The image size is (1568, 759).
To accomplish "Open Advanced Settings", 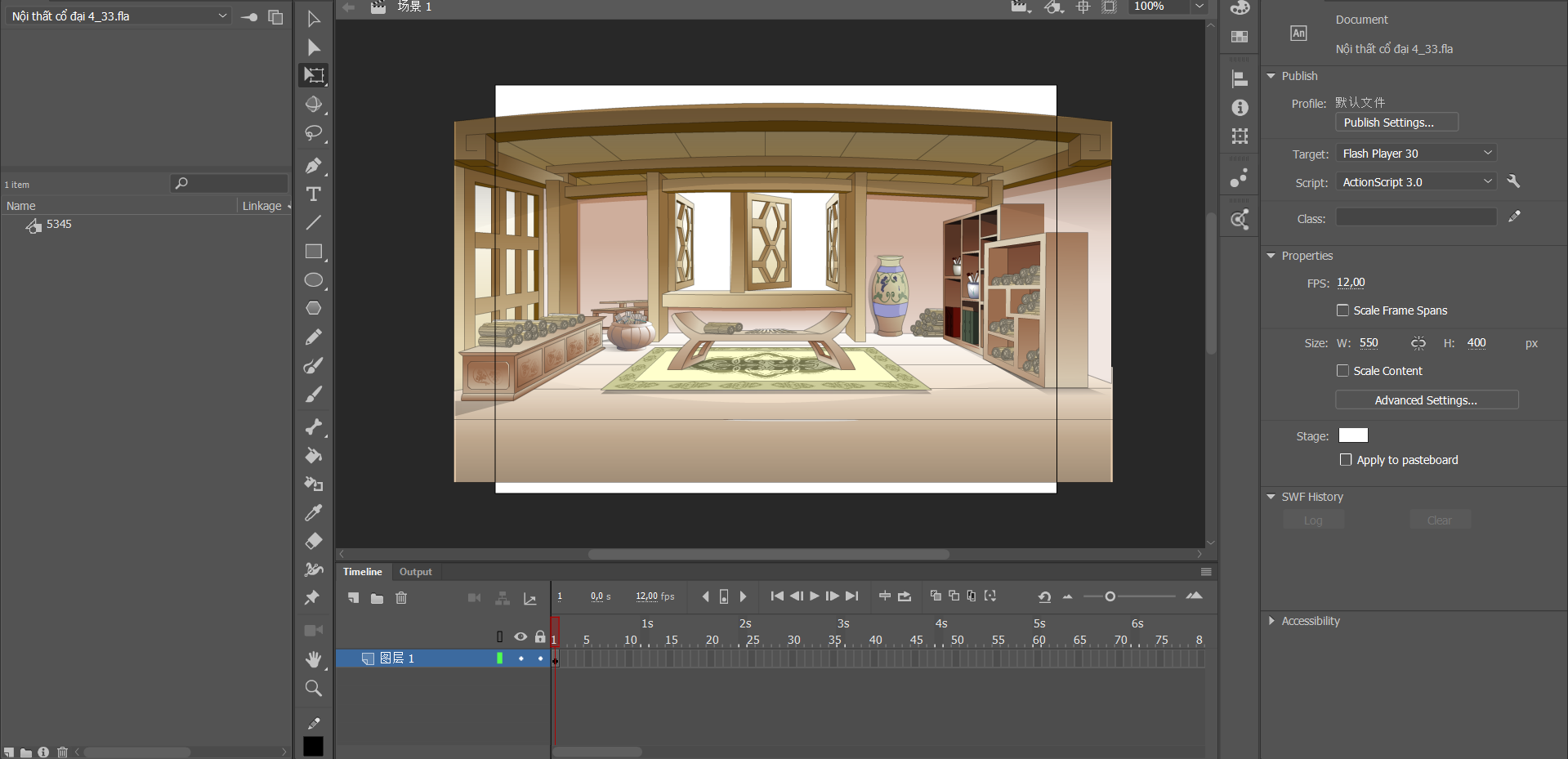I will (1426, 400).
